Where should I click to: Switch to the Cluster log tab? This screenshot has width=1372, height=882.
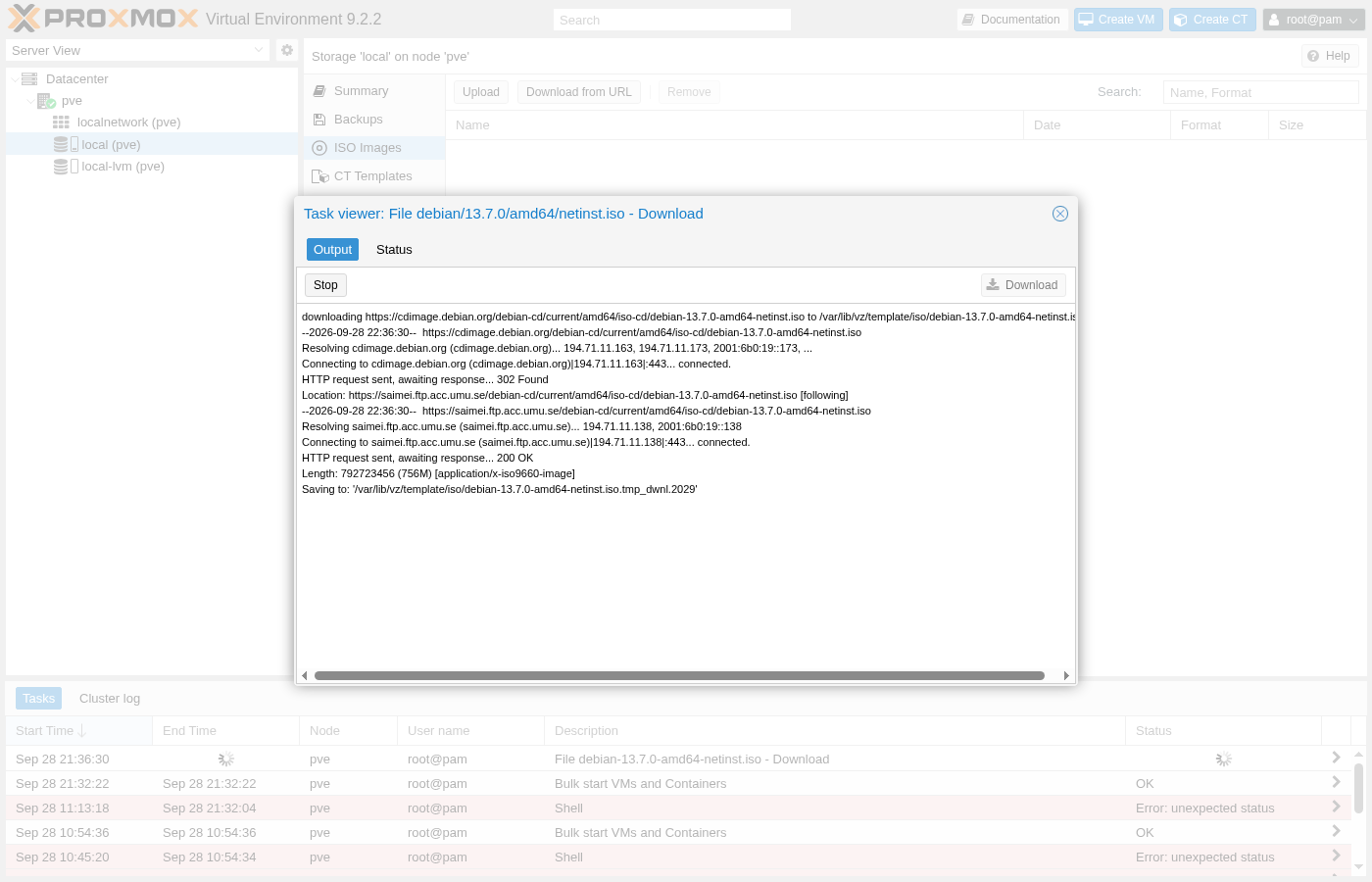(x=110, y=699)
